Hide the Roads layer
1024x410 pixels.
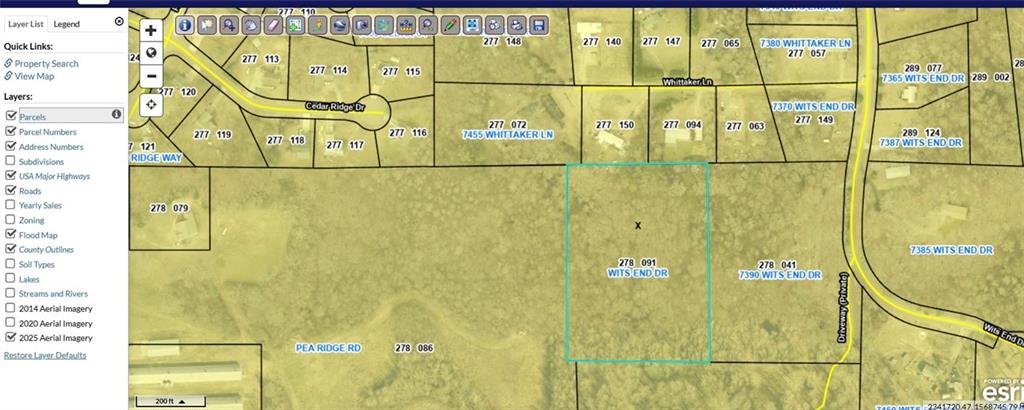coord(10,190)
